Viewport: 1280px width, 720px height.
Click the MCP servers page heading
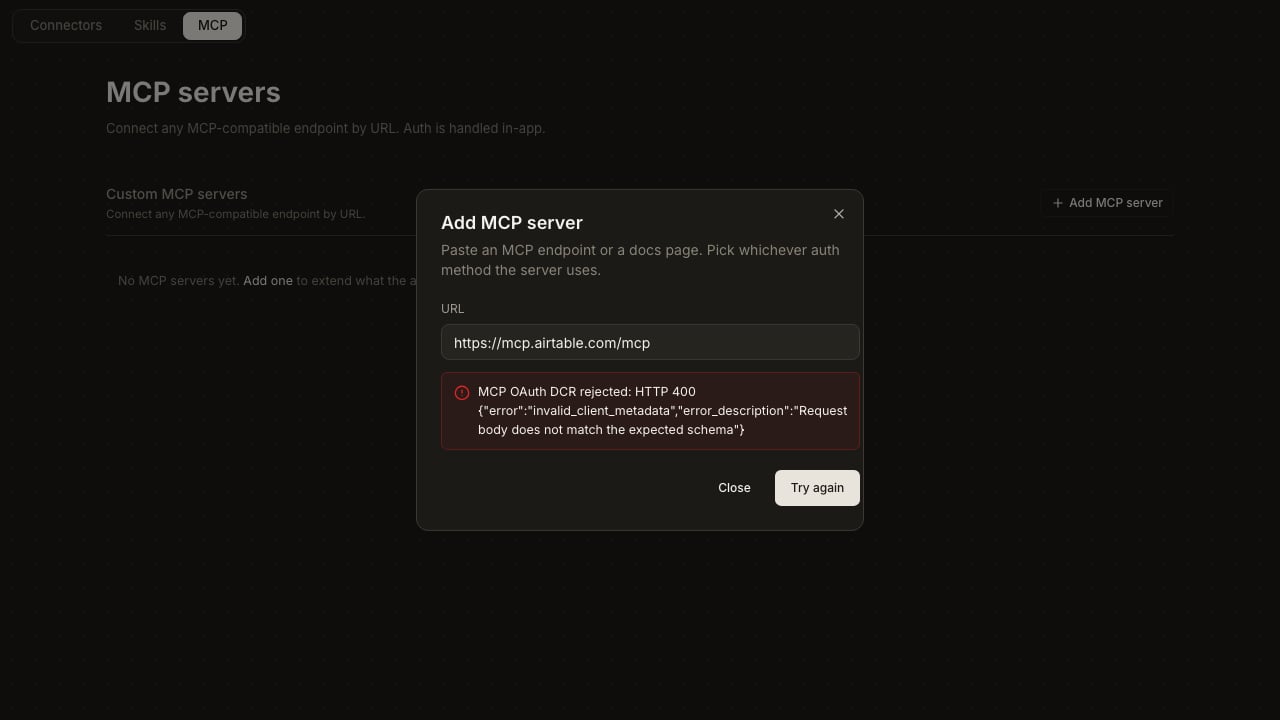point(193,92)
